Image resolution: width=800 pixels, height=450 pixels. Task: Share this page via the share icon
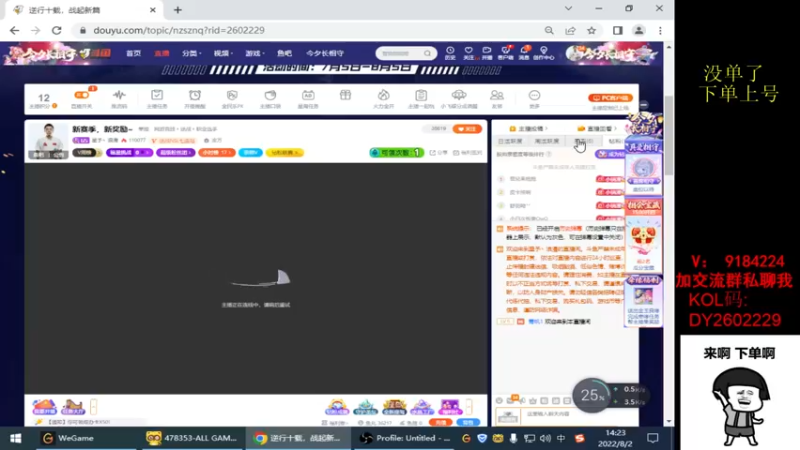570,31
